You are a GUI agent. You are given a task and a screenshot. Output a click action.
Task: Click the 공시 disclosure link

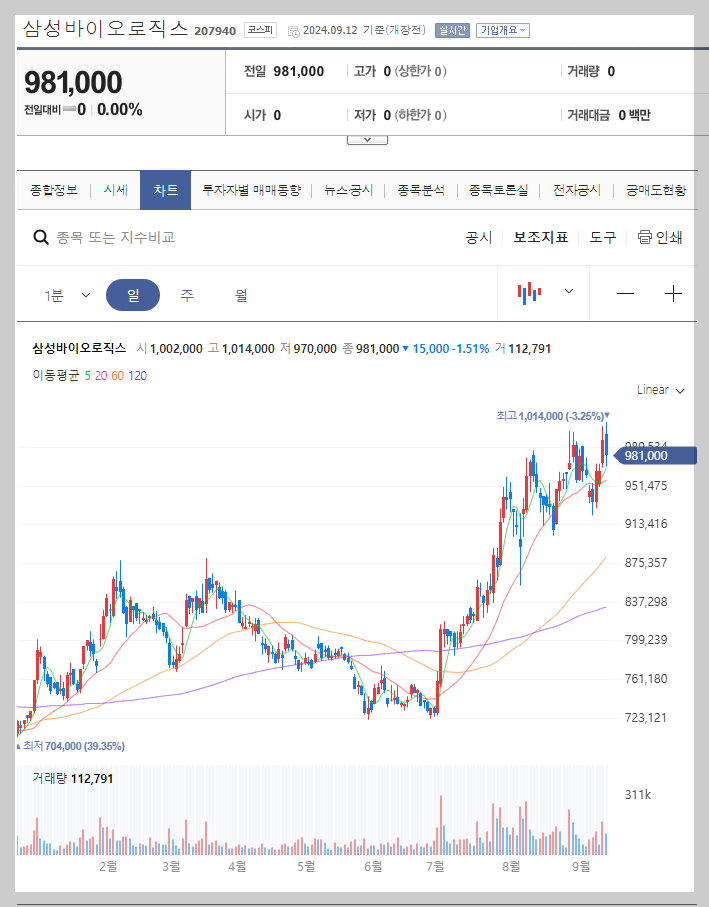point(479,237)
